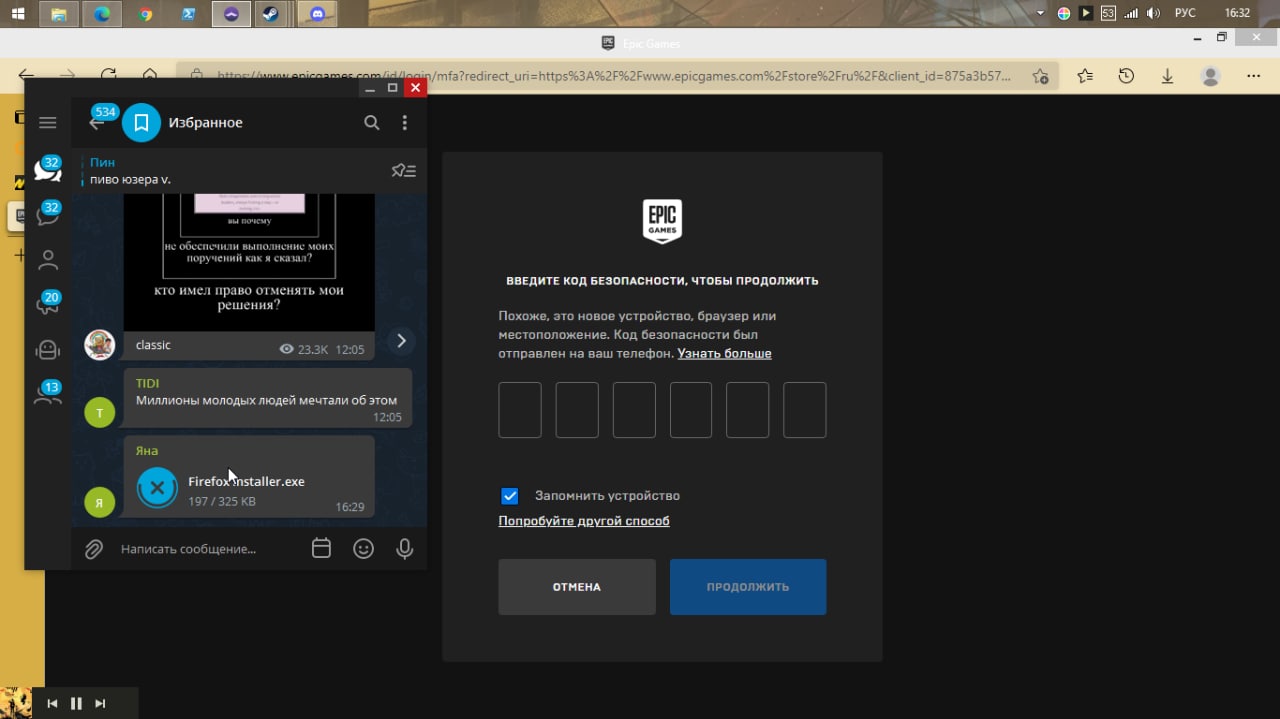Open the Telegram hamburger menu

[x=47, y=122]
